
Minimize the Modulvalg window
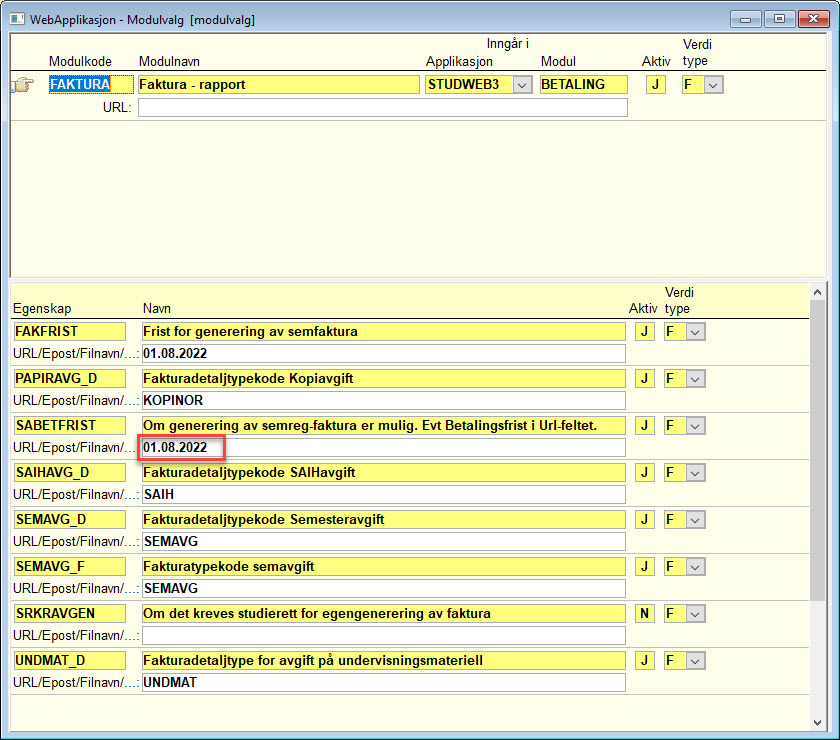745,19
